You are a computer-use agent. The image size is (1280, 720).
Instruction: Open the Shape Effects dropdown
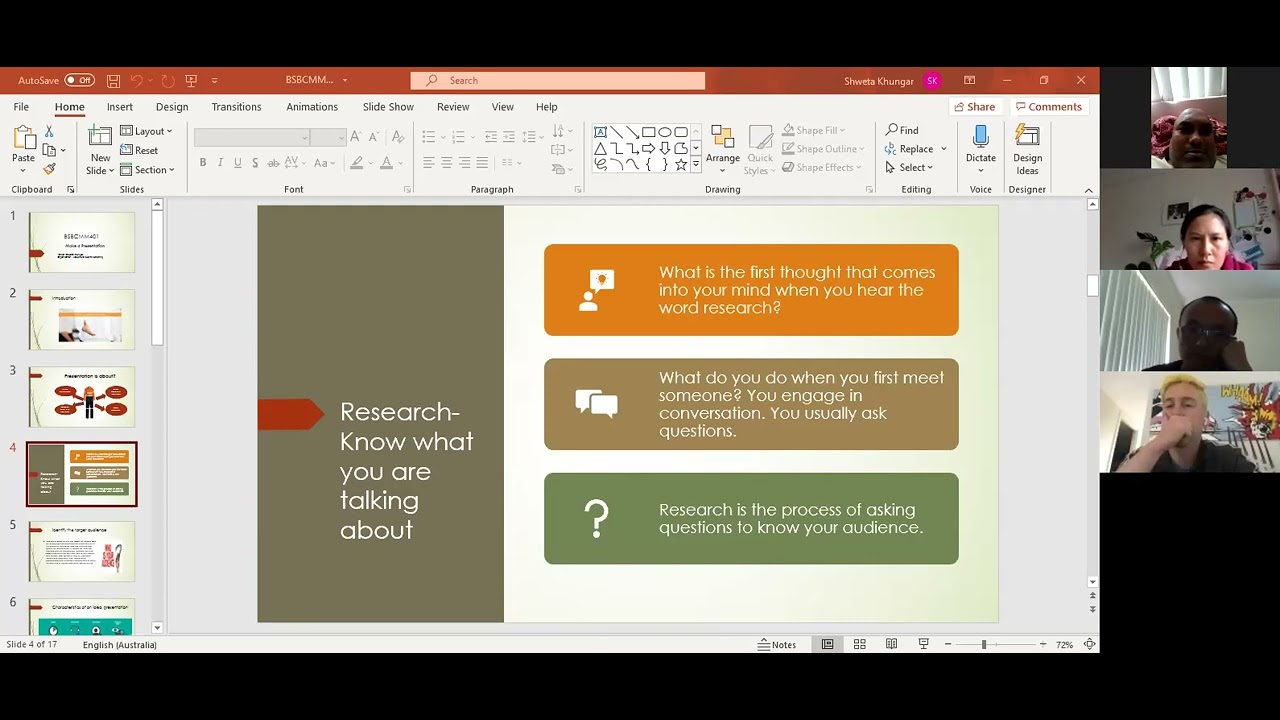821,168
